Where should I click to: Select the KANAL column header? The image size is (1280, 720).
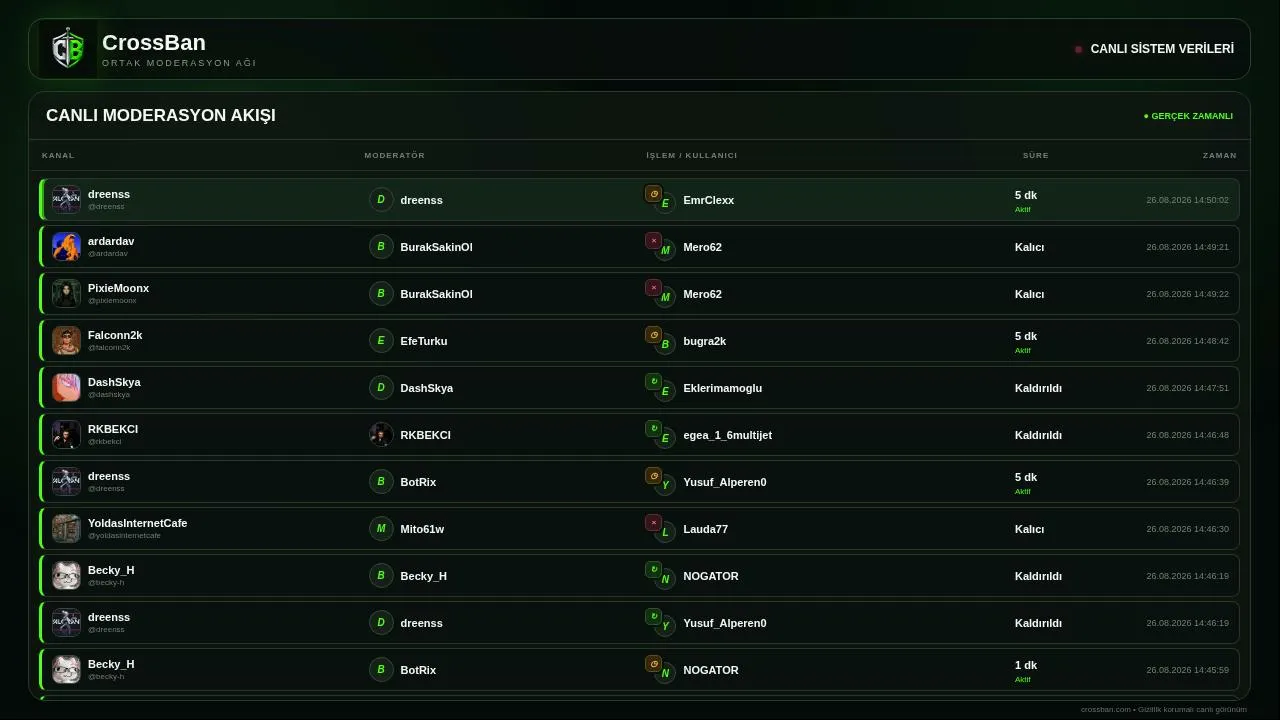pyautogui.click(x=58, y=155)
